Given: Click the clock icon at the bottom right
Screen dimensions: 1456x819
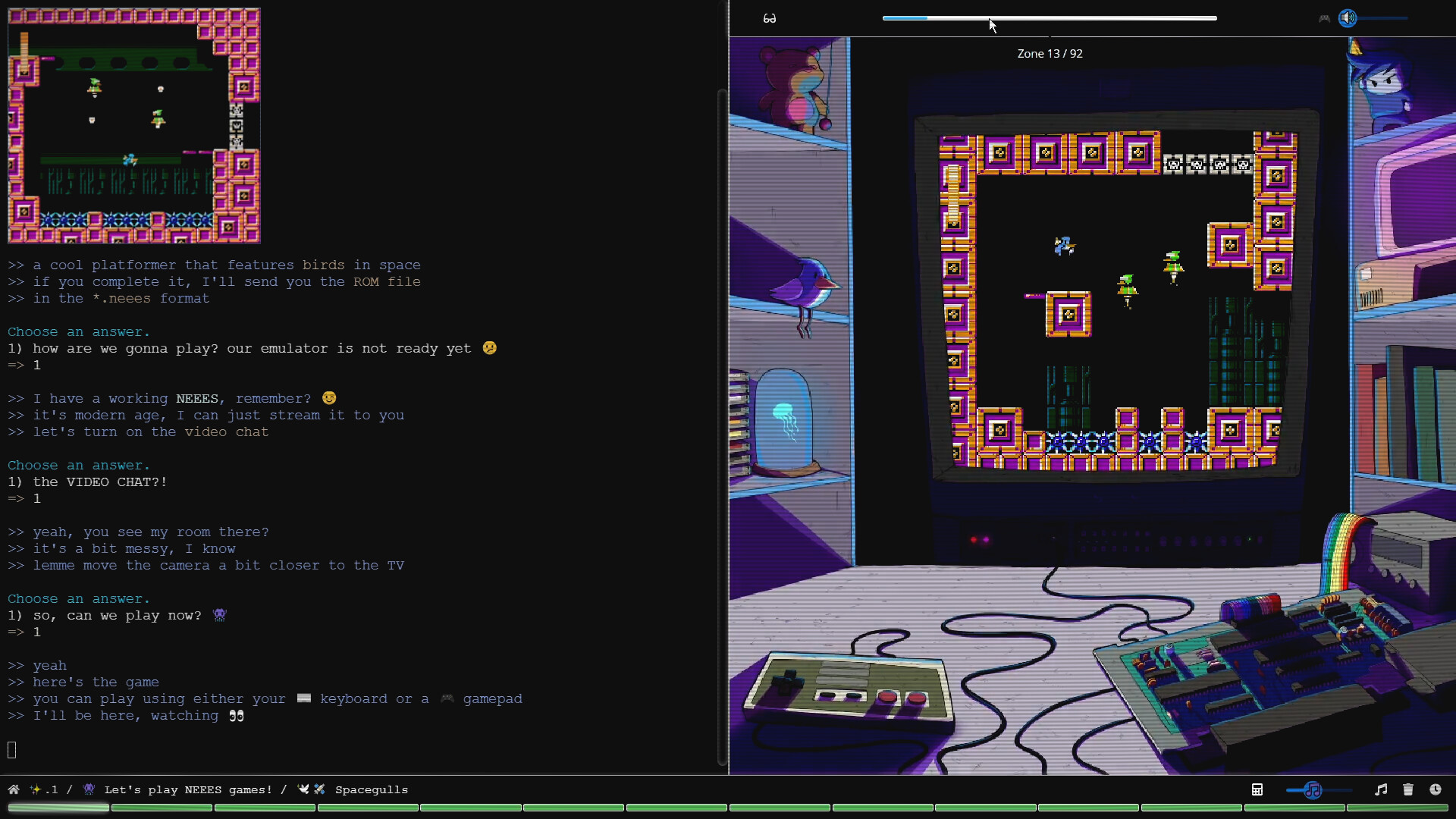Looking at the screenshot, I should [1436, 789].
